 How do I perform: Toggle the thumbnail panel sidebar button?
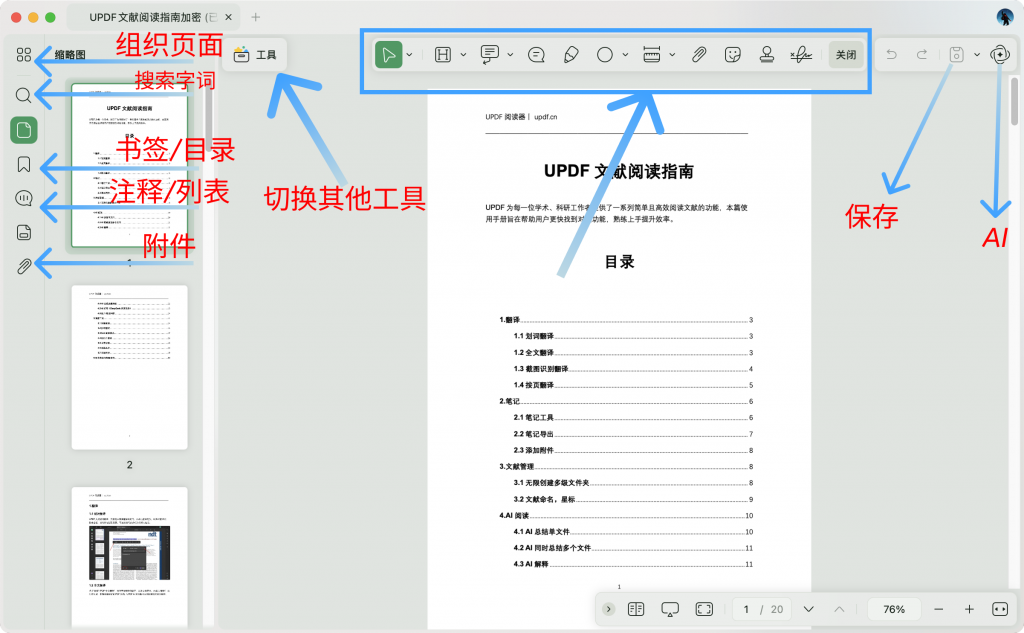tap(25, 130)
